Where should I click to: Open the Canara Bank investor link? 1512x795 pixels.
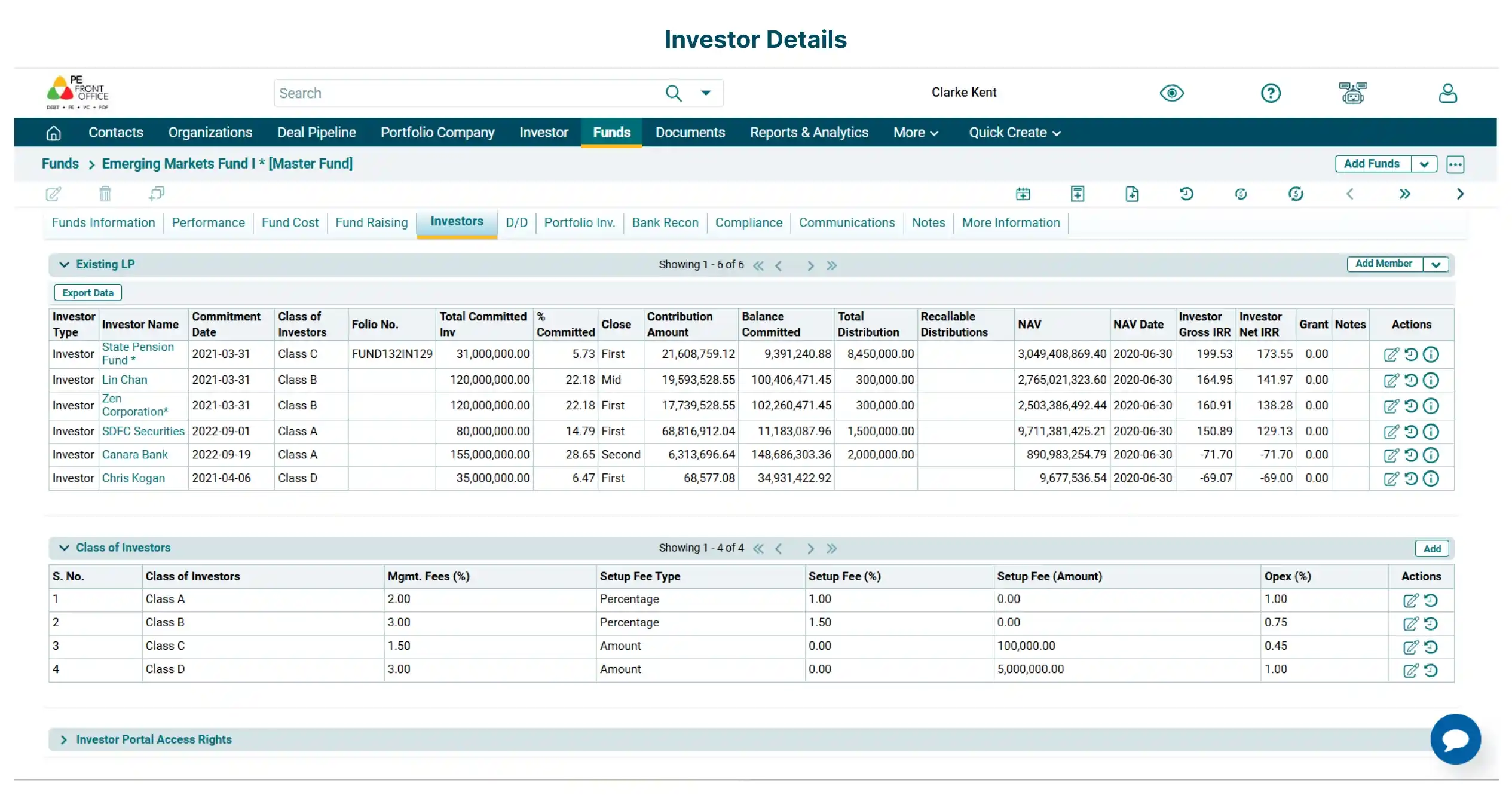(x=135, y=455)
